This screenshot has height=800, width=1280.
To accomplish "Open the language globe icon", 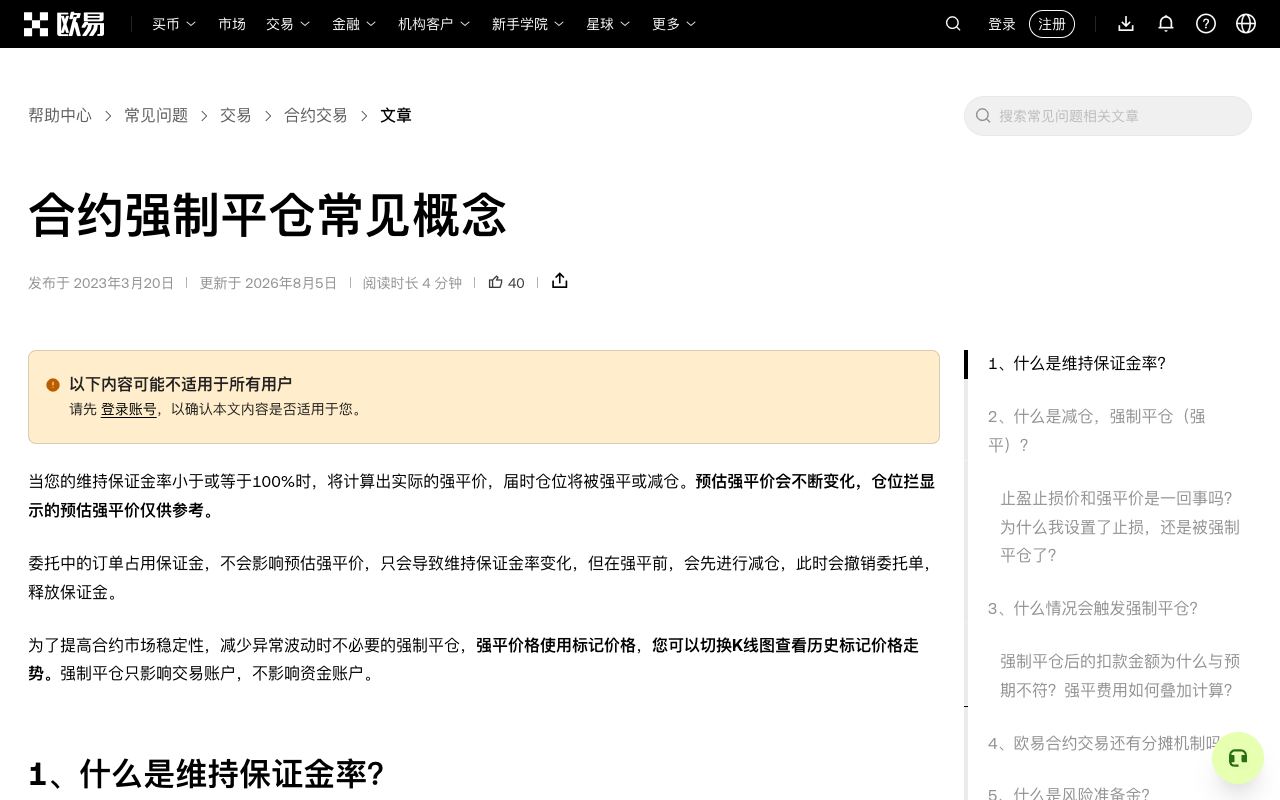I will [1246, 24].
